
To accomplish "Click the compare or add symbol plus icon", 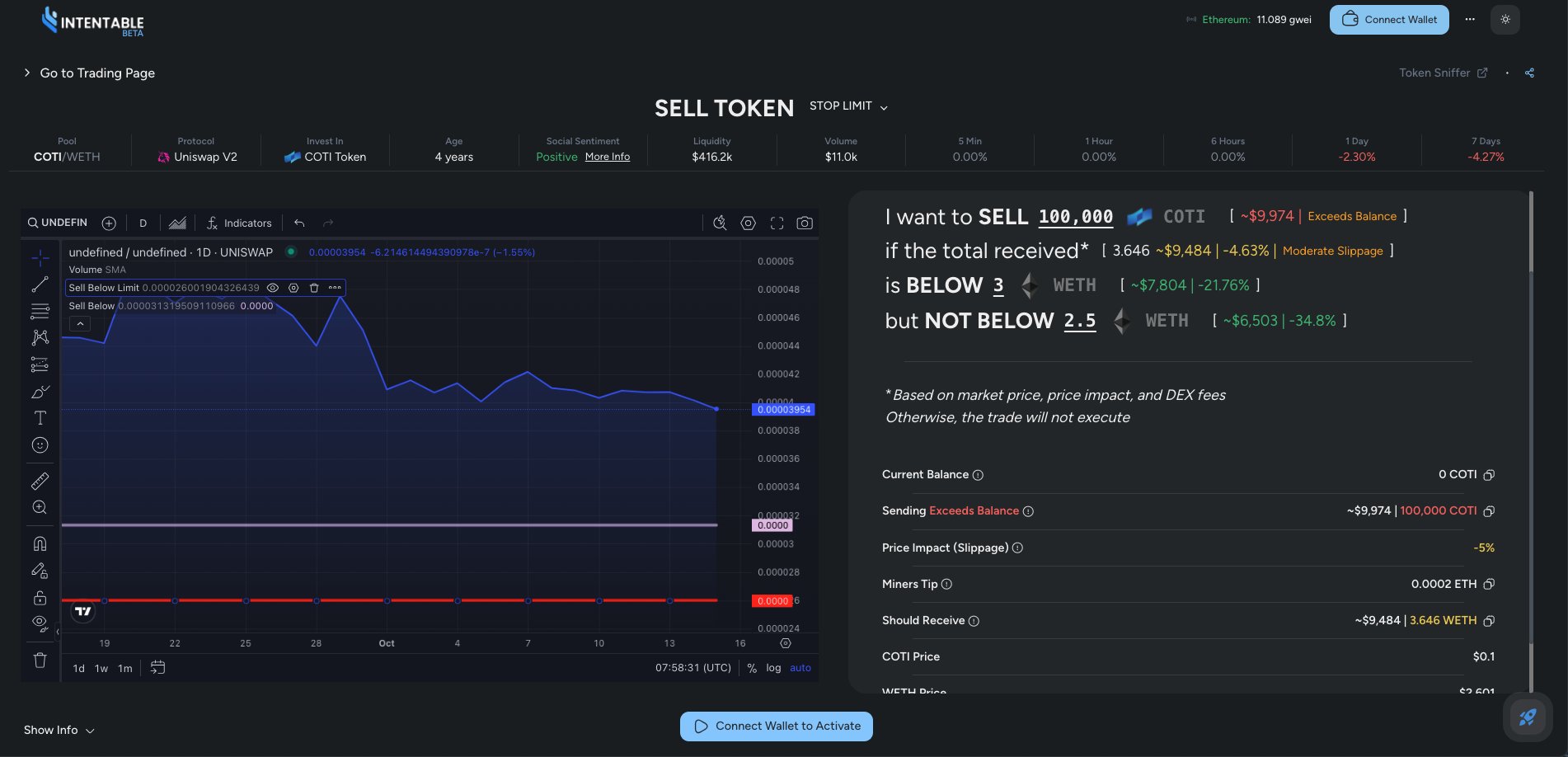I will [109, 223].
